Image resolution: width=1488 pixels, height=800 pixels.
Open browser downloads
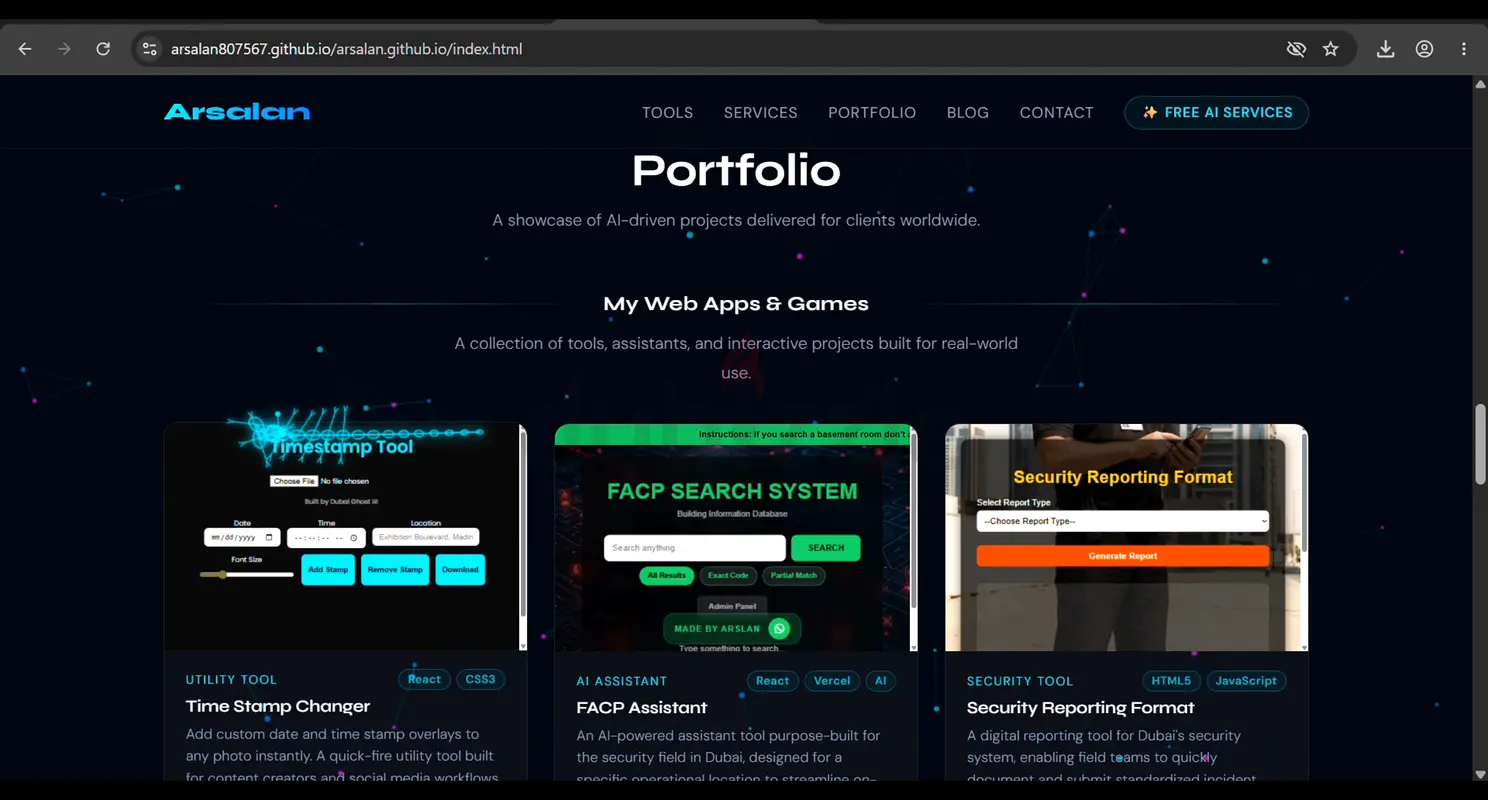[x=1385, y=49]
